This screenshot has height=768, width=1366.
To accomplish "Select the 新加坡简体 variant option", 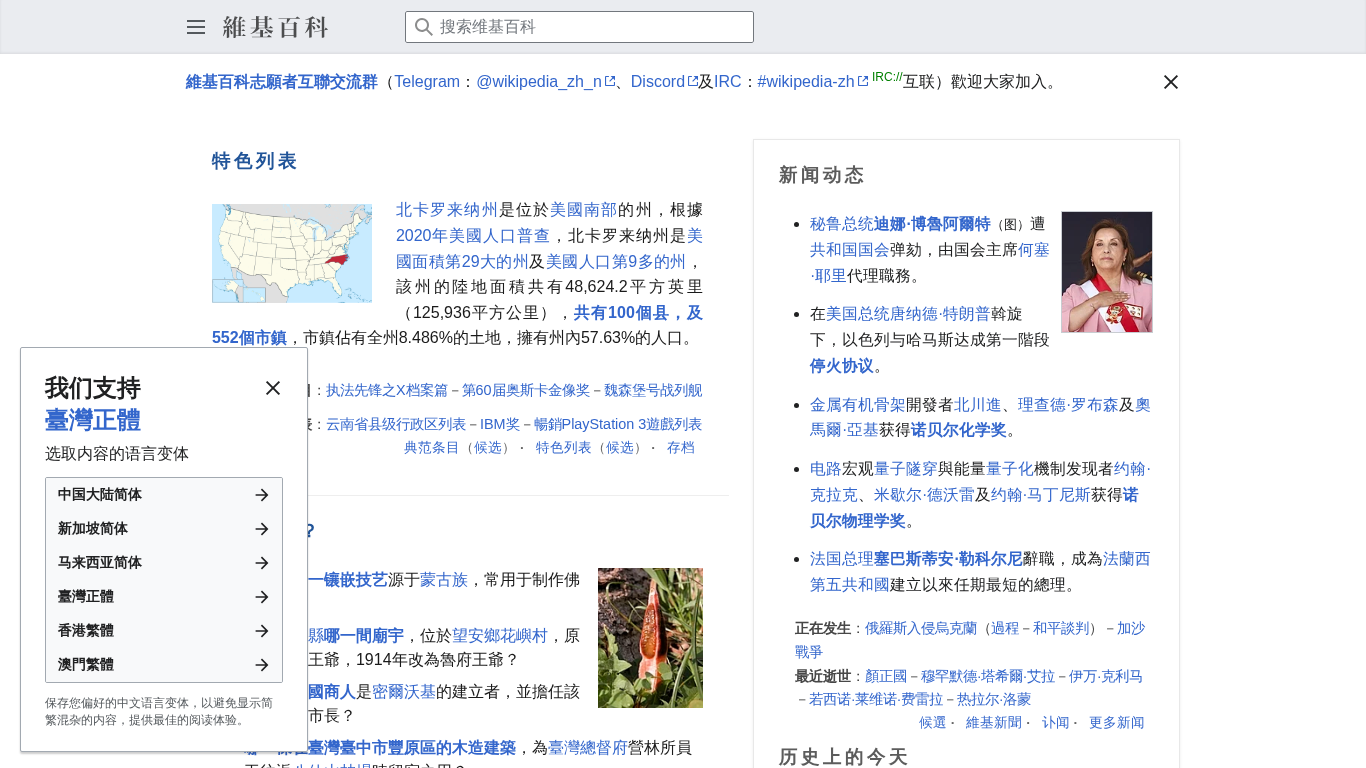I will (164, 529).
